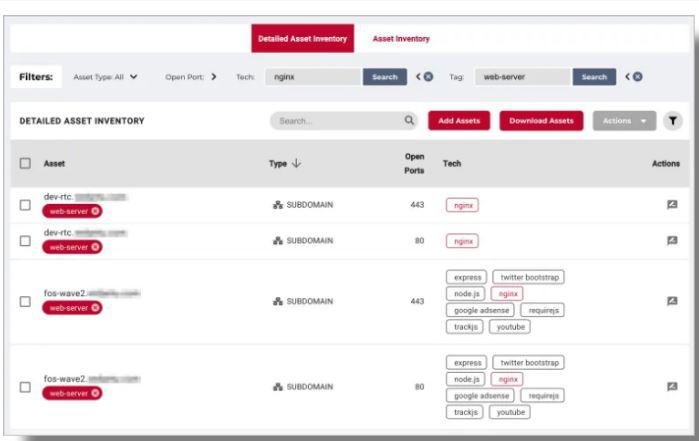This screenshot has width=699, height=441.
Task: Click nginx tech tag in dev-rtc 443 row
Action: point(462,205)
